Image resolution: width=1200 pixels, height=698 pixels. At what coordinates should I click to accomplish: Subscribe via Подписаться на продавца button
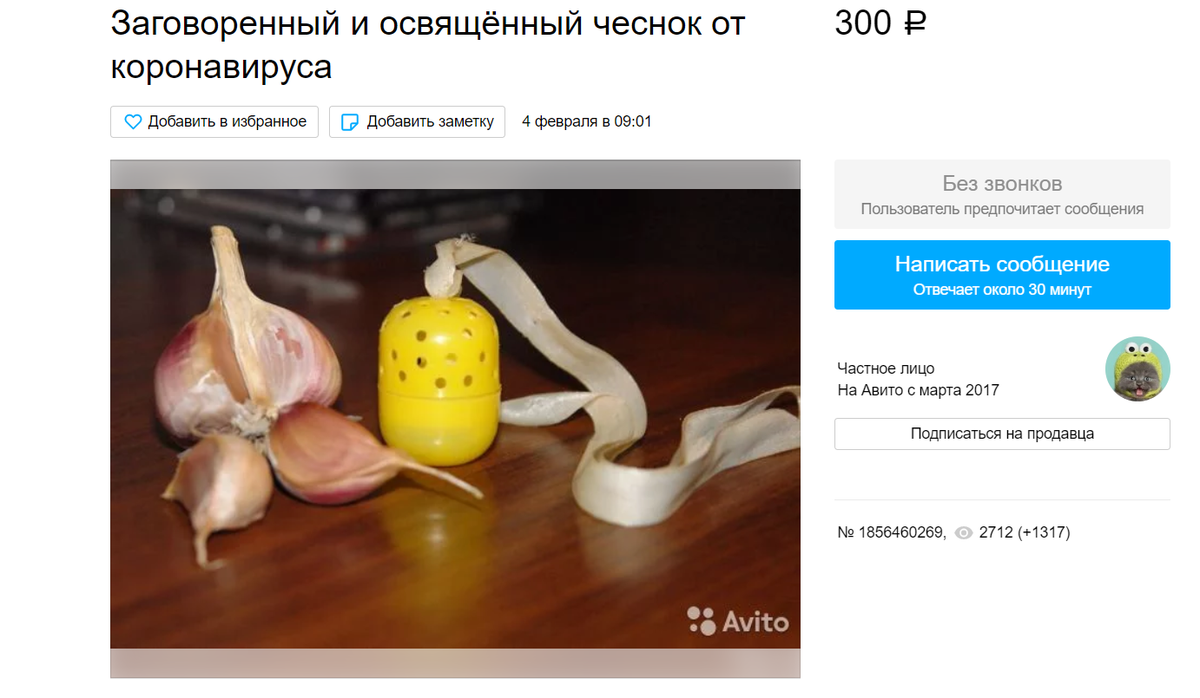[1002, 434]
